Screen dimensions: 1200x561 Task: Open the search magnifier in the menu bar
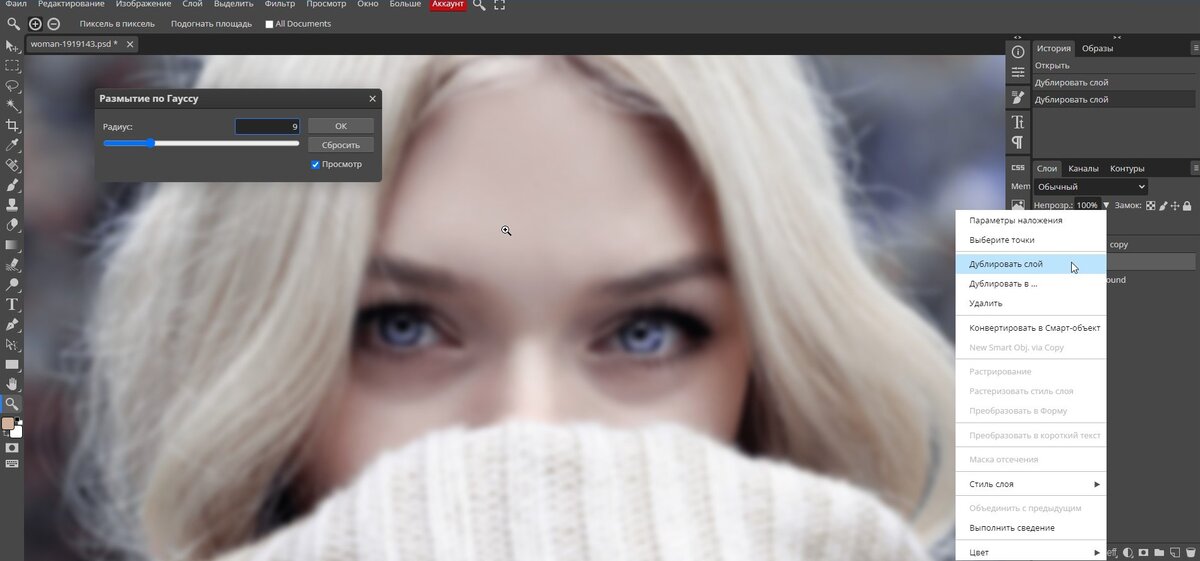pyautogui.click(x=479, y=5)
